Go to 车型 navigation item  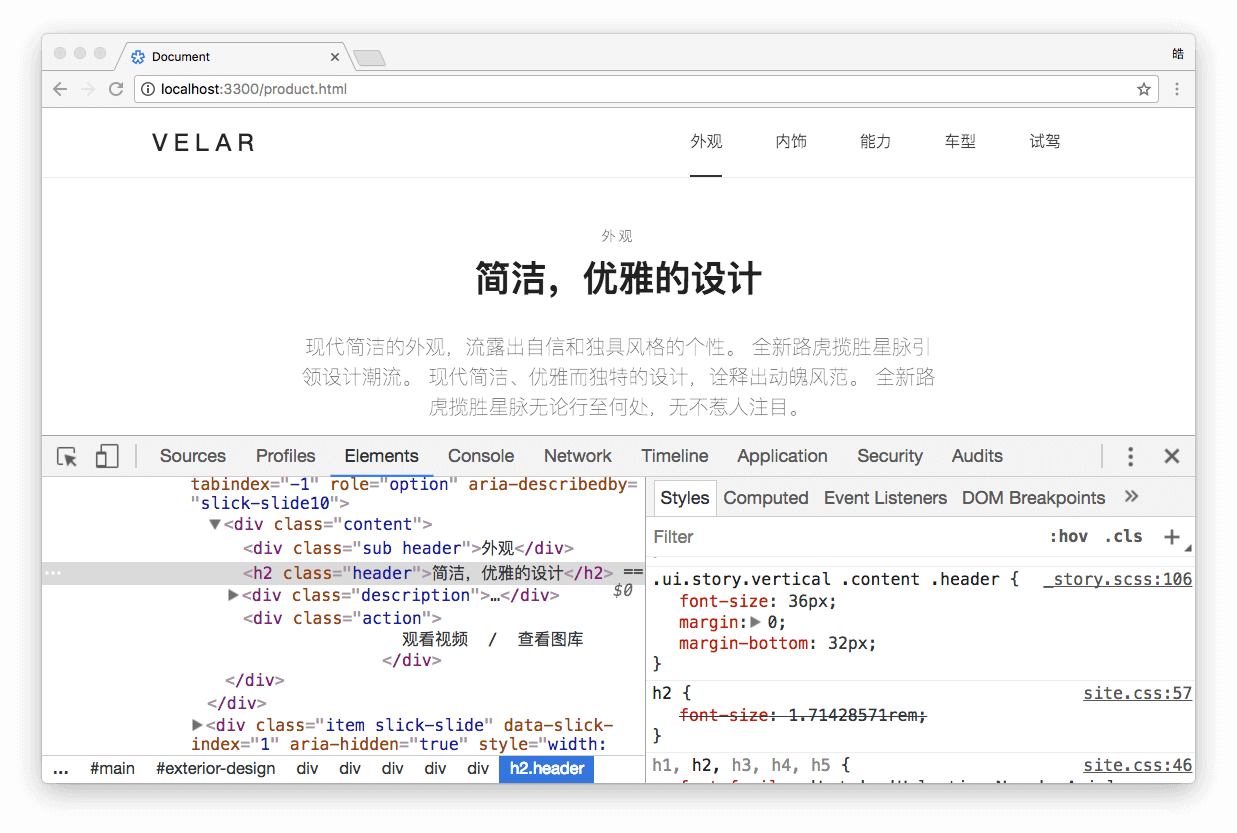[x=960, y=142]
